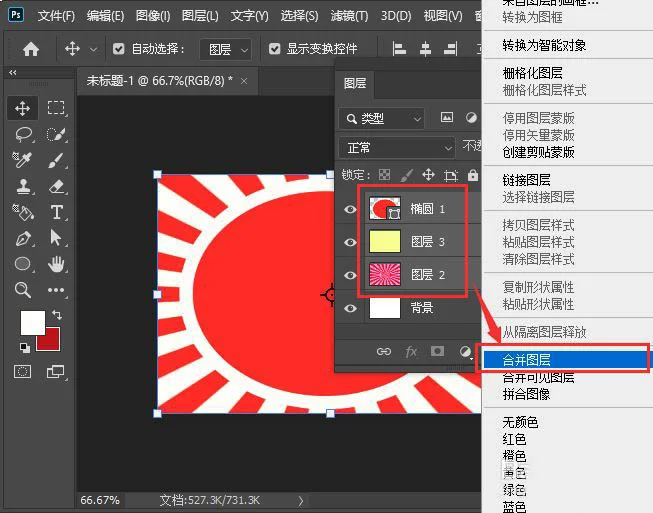The width and height of the screenshot is (653, 513).
Task: Toggle the 自动选择 checkbox
Action: [119, 49]
